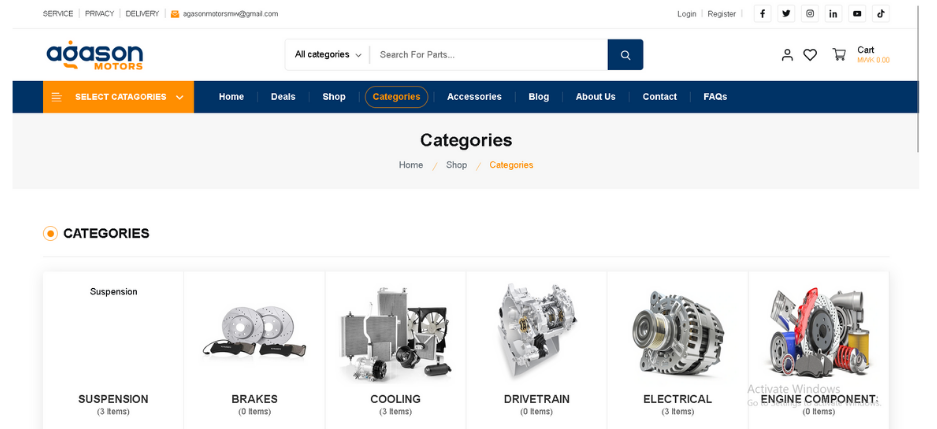Open the Drivetrain gearbox image
The image size is (937, 429).
click(537, 330)
